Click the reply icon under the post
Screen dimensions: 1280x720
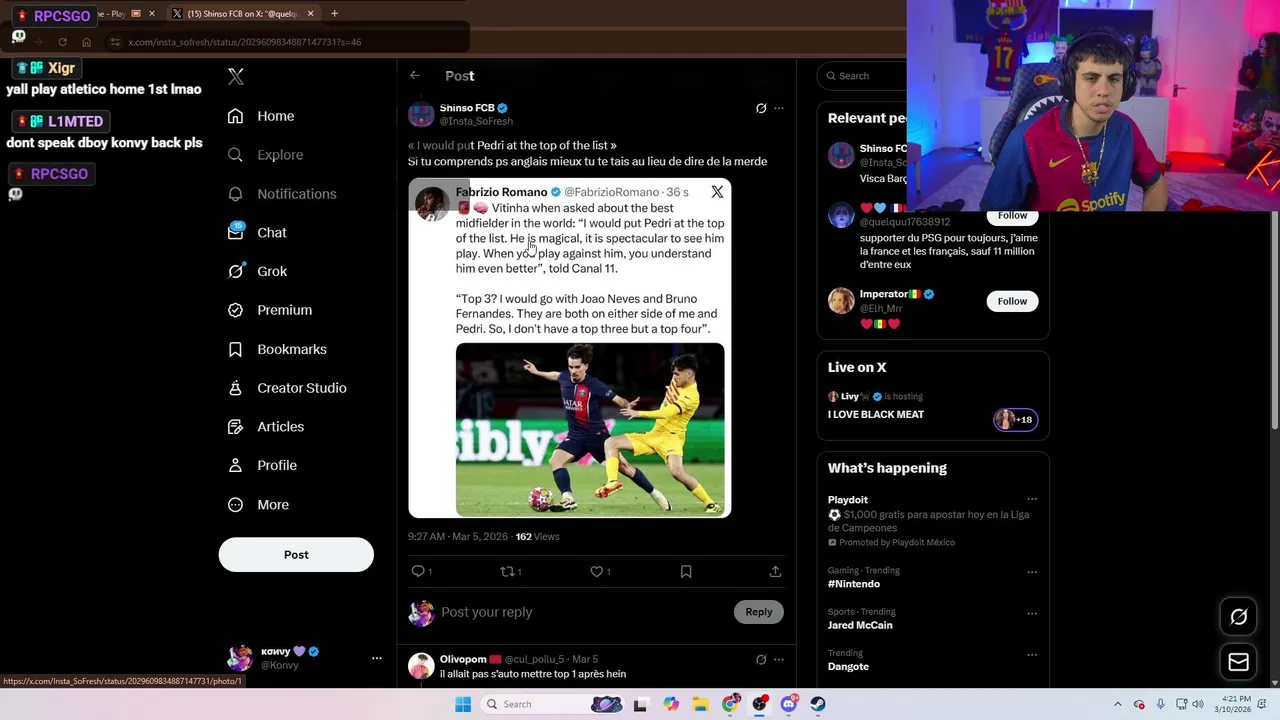pos(418,571)
